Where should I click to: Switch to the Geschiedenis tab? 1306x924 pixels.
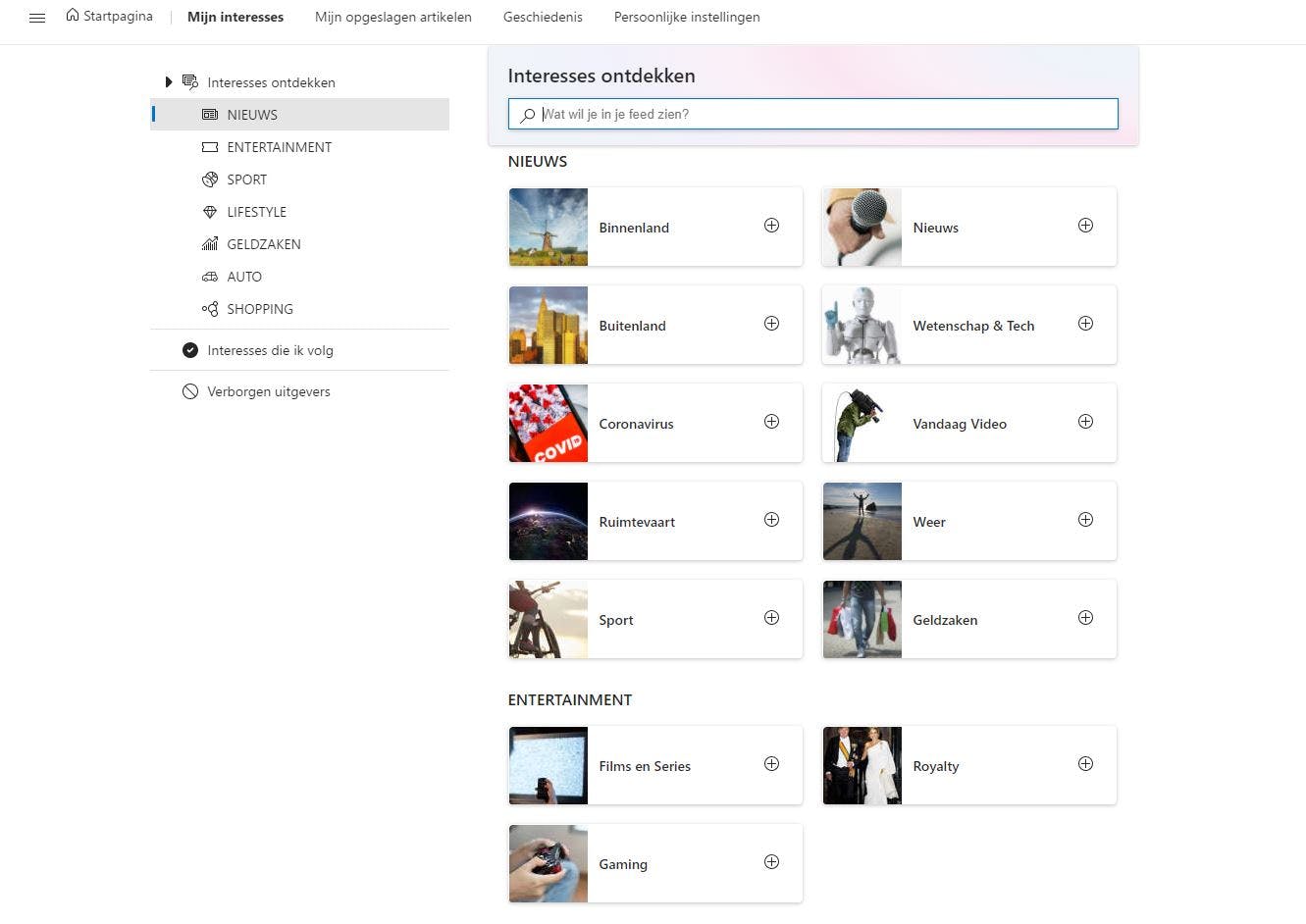pyautogui.click(x=543, y=17)
